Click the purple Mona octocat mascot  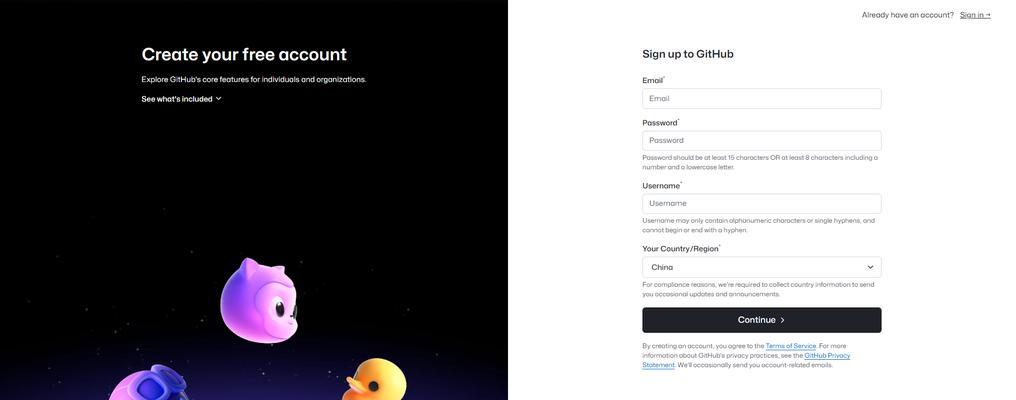[259, 300]
